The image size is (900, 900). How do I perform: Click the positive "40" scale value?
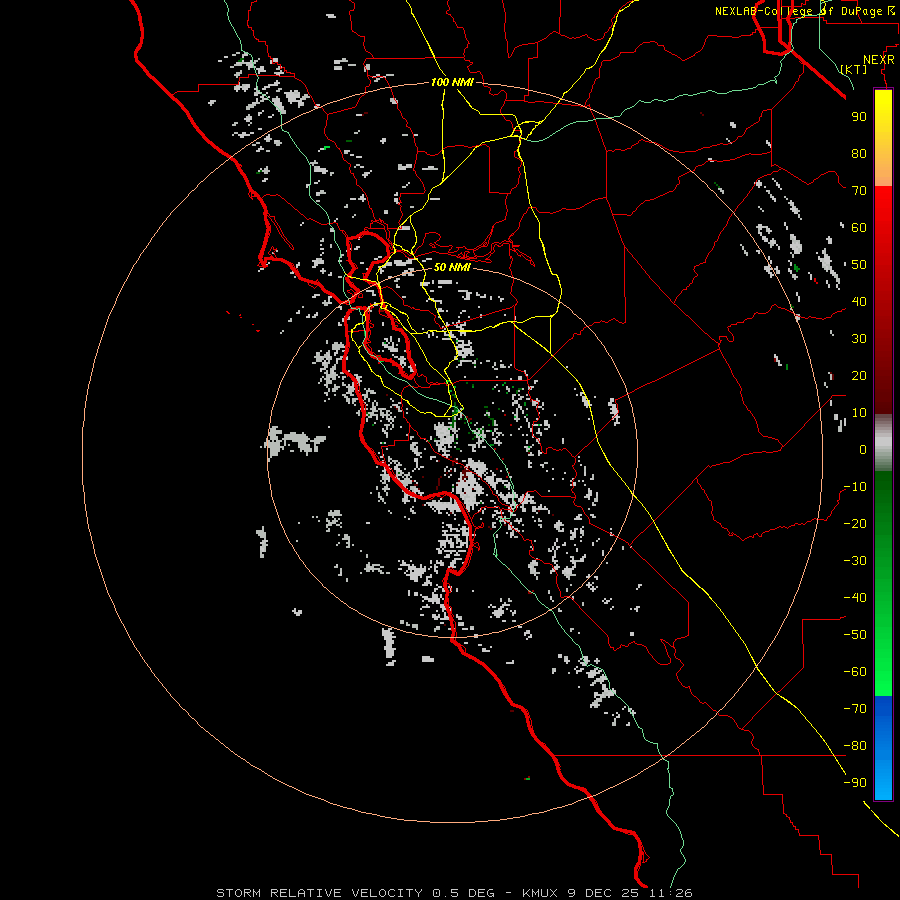point(859,301)
